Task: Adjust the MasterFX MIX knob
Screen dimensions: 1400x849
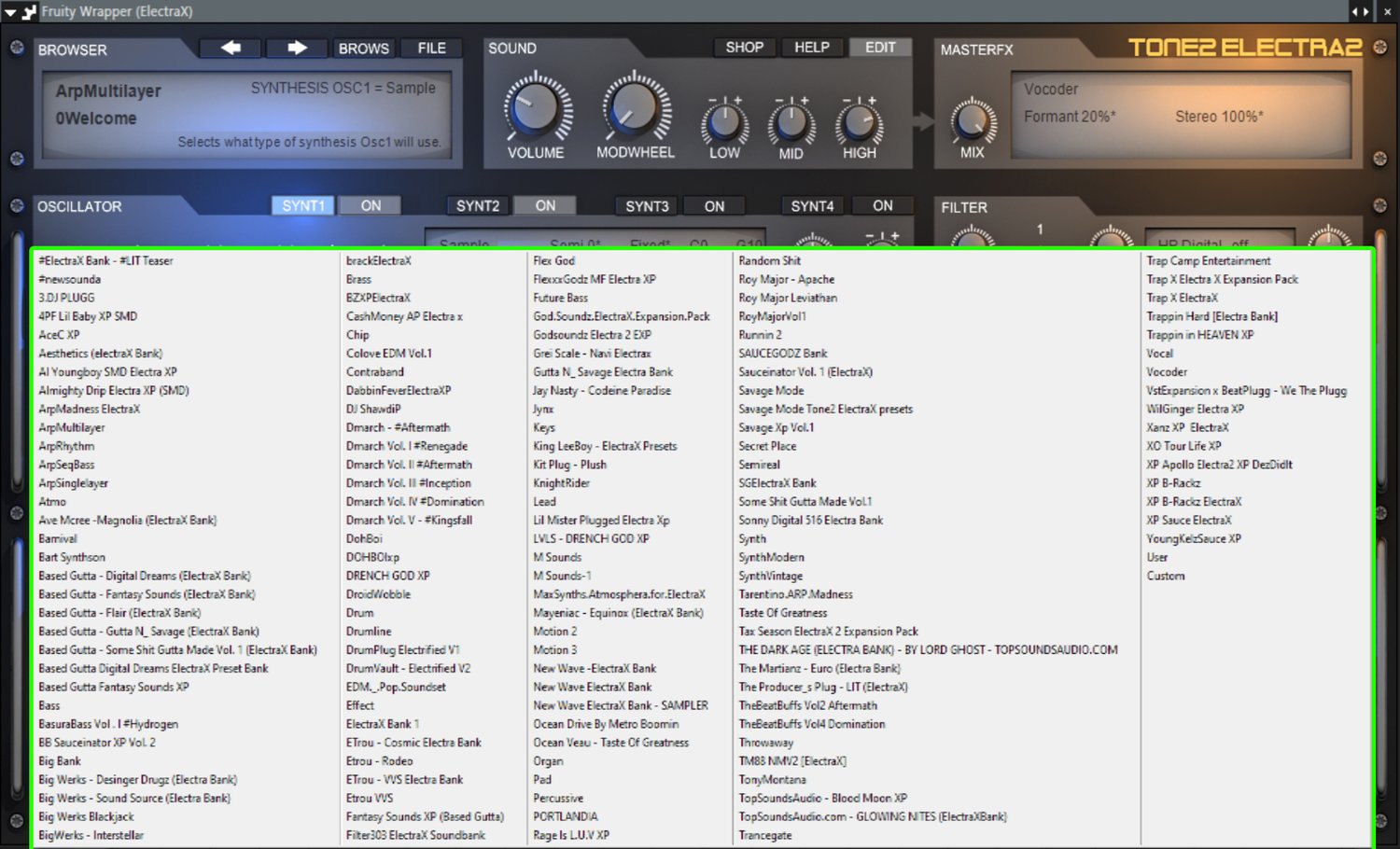Action: click(x=973, y=121)
